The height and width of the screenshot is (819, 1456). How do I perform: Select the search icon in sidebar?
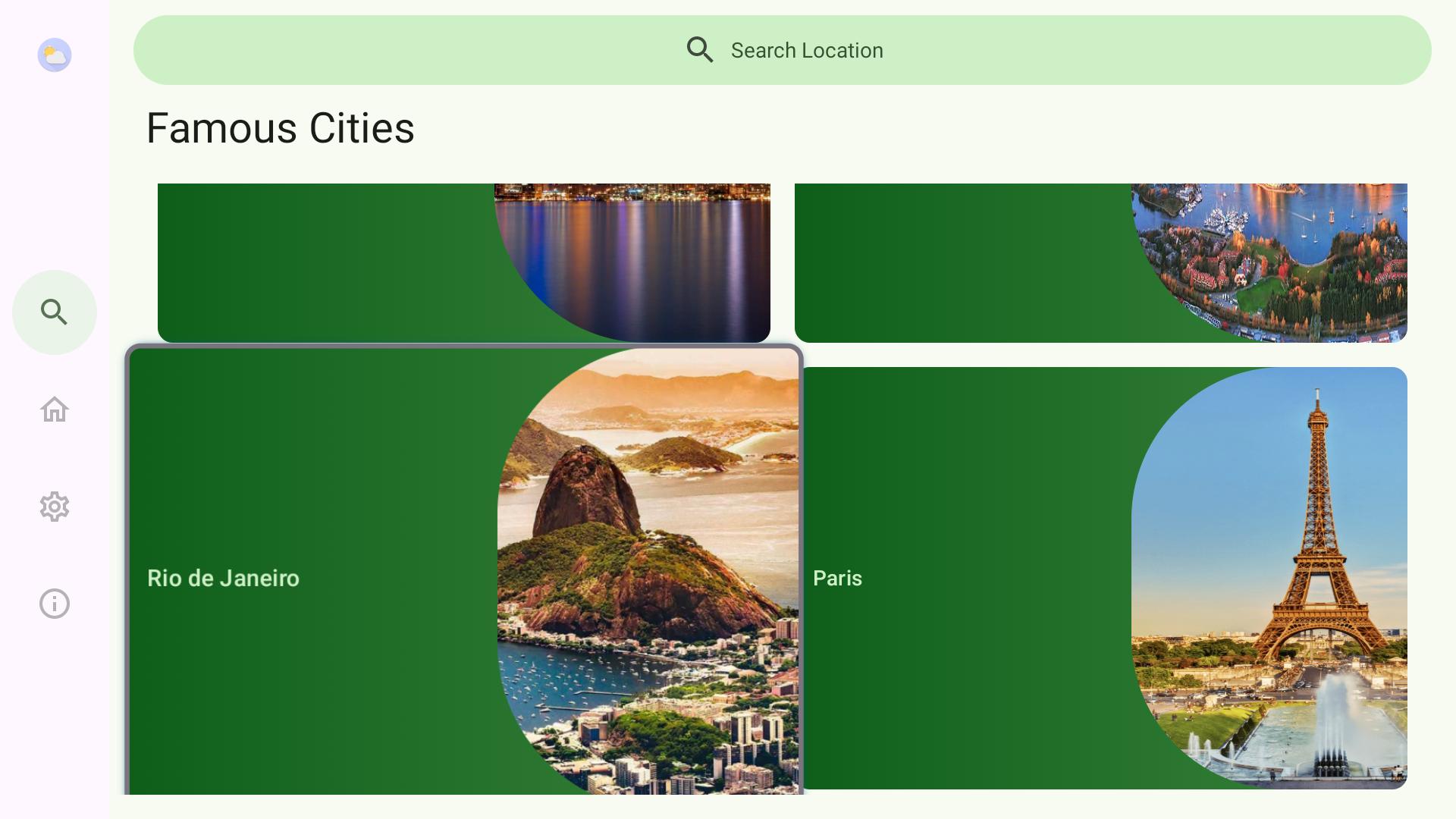click(55, 312)
